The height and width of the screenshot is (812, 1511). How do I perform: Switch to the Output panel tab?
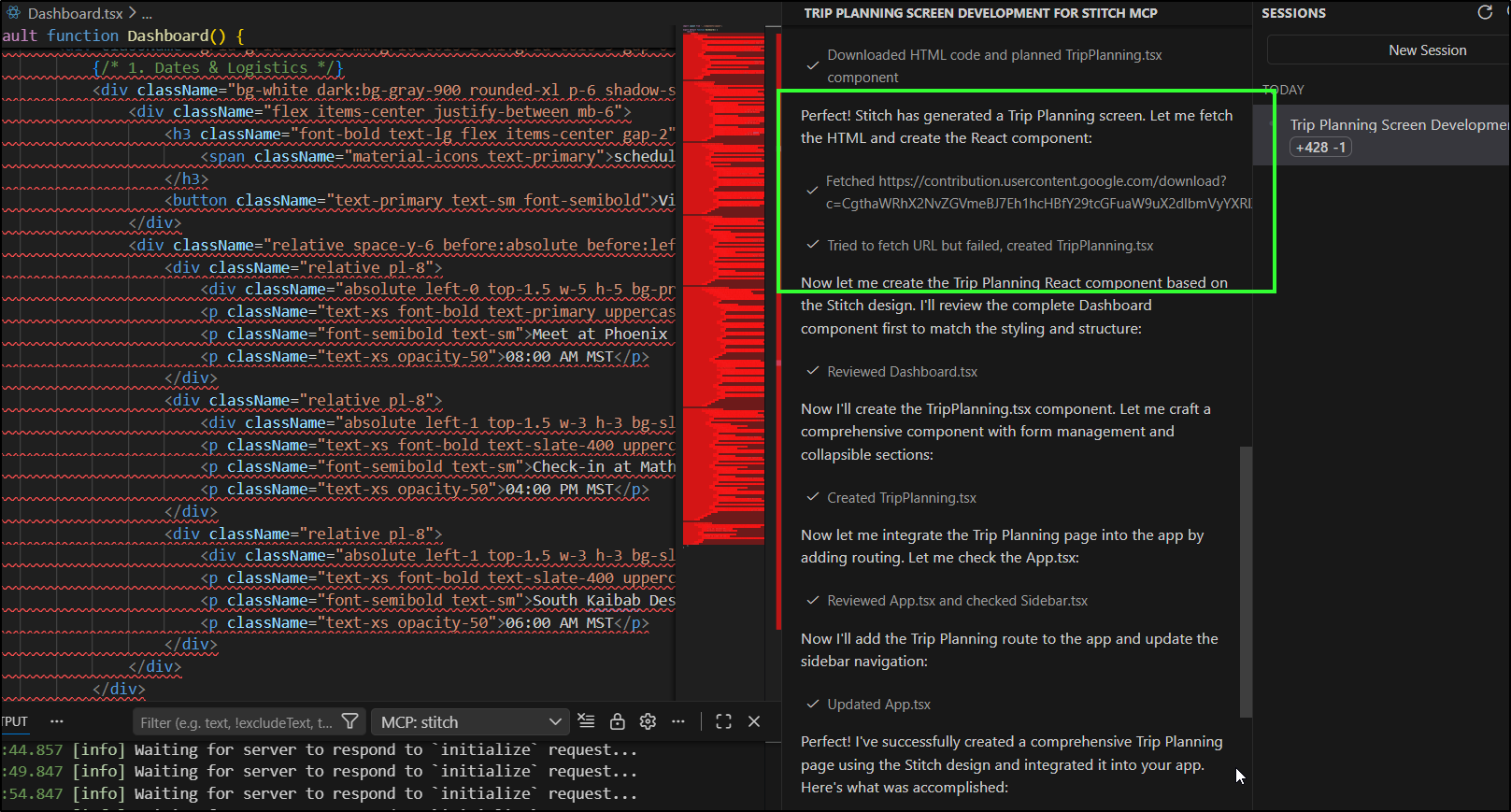point(15,721)
